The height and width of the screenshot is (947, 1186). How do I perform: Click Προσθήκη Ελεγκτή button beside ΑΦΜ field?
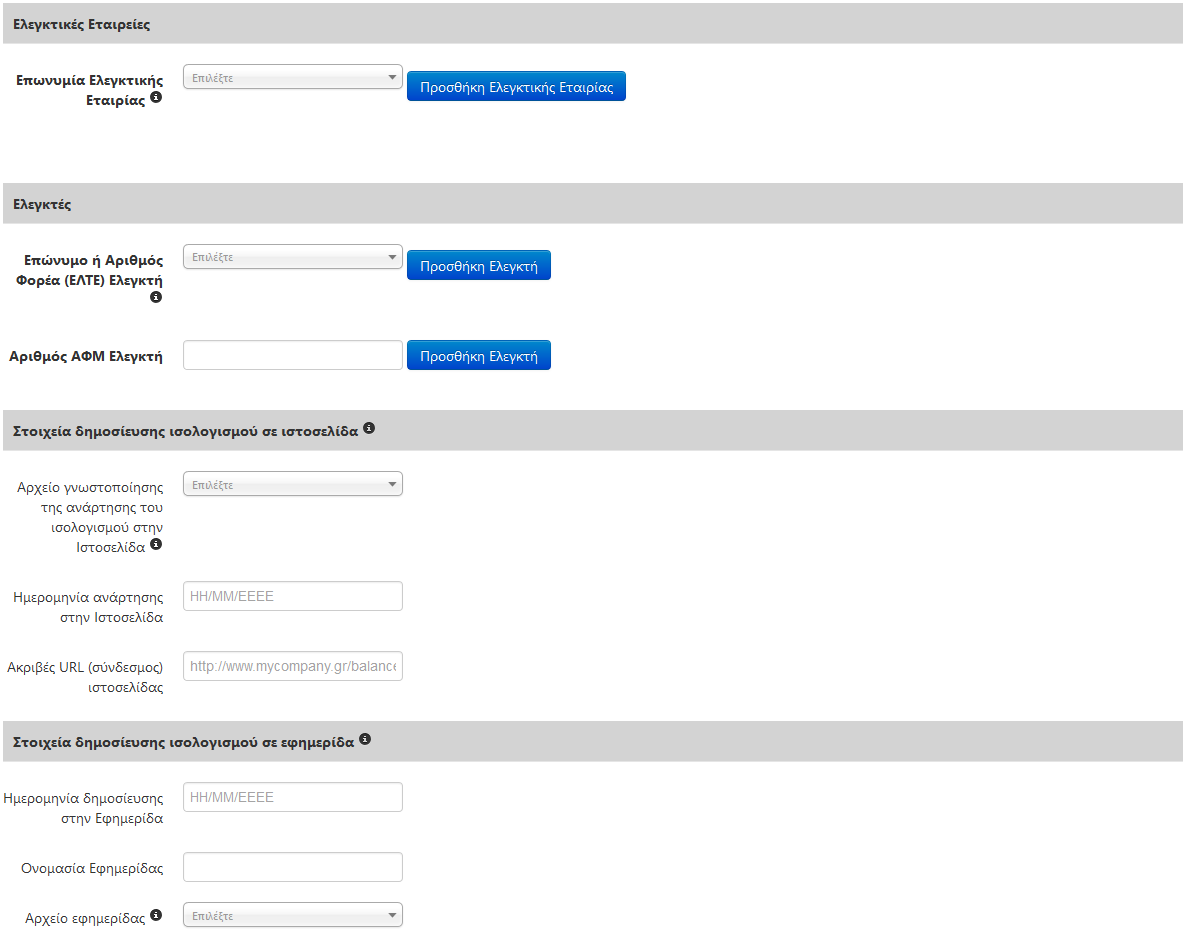[479, 356]
